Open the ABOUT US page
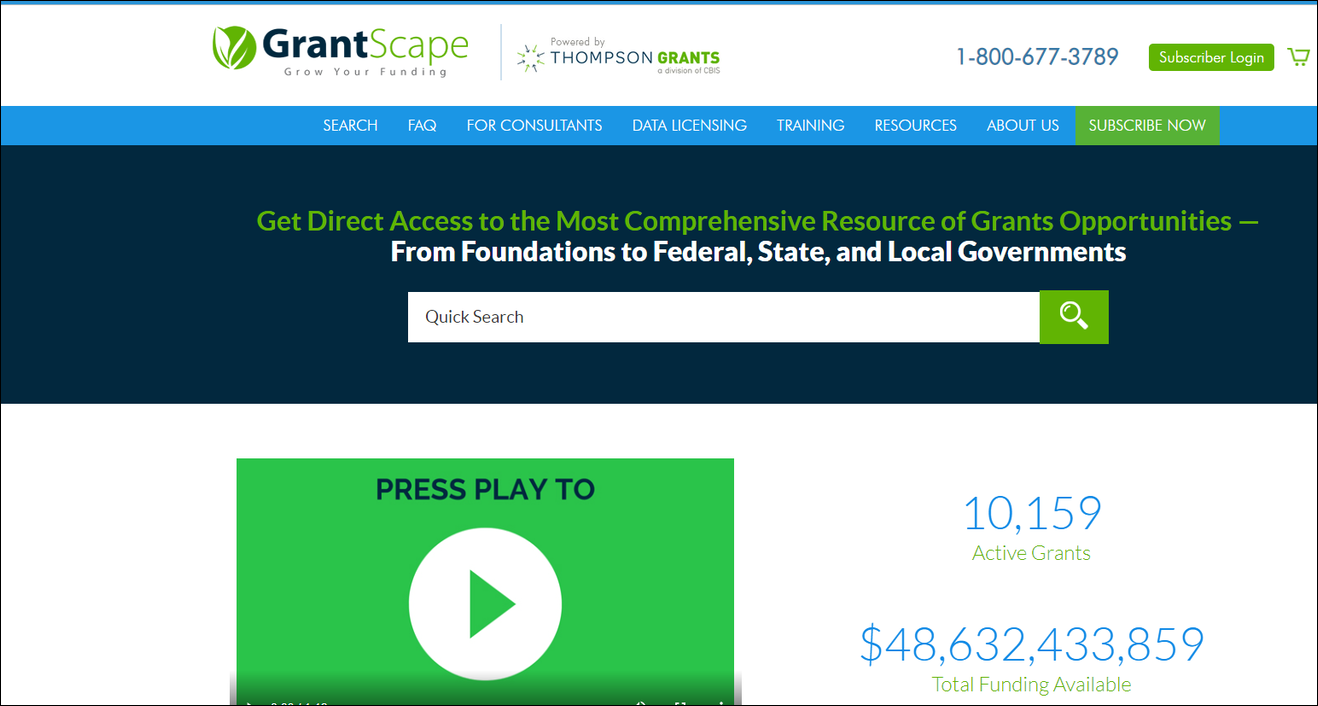 (x=1022, y=125)
